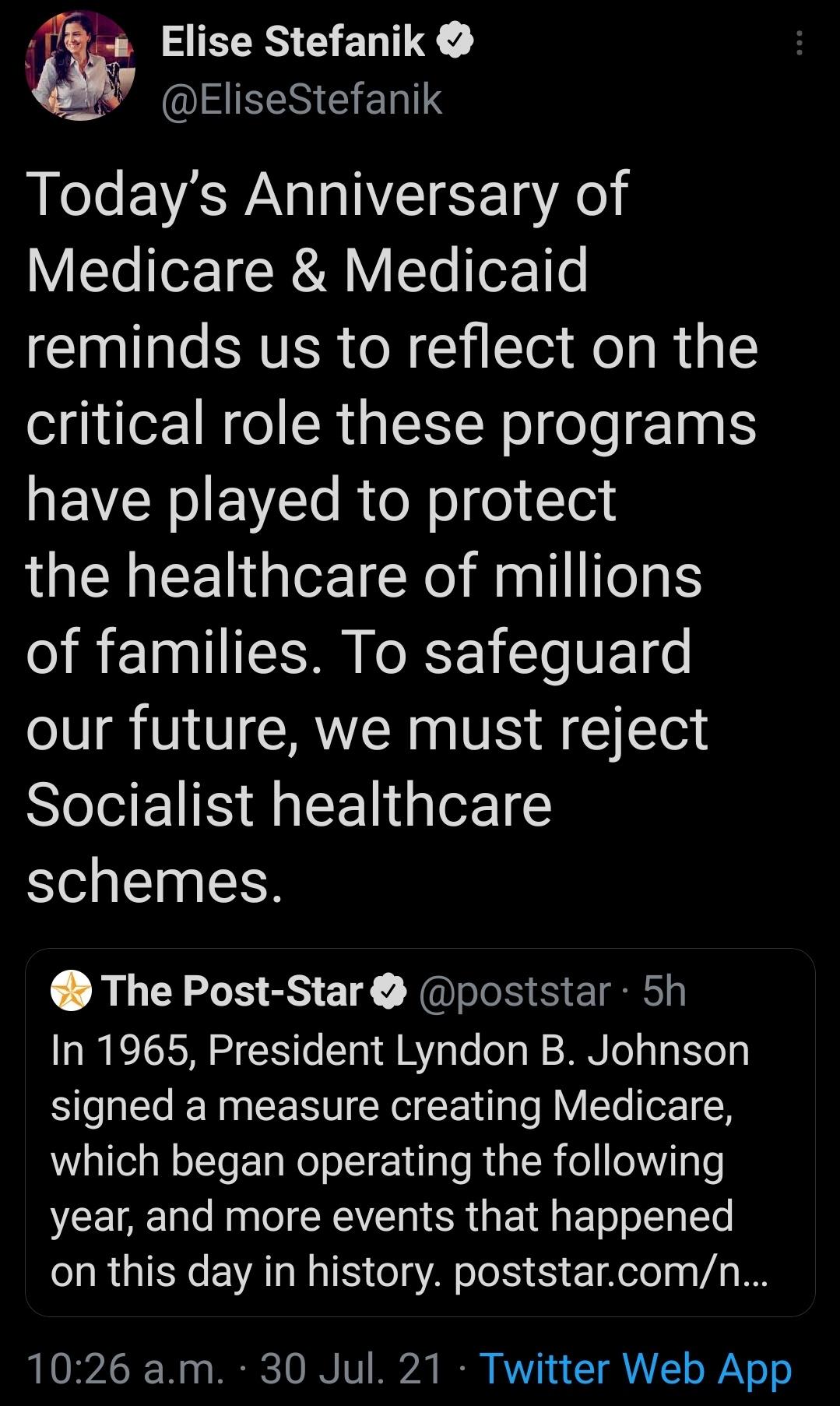Open the three-dot more options menu
The width and height of the screenshot is (840, 1406).
(x=799, y=43)
